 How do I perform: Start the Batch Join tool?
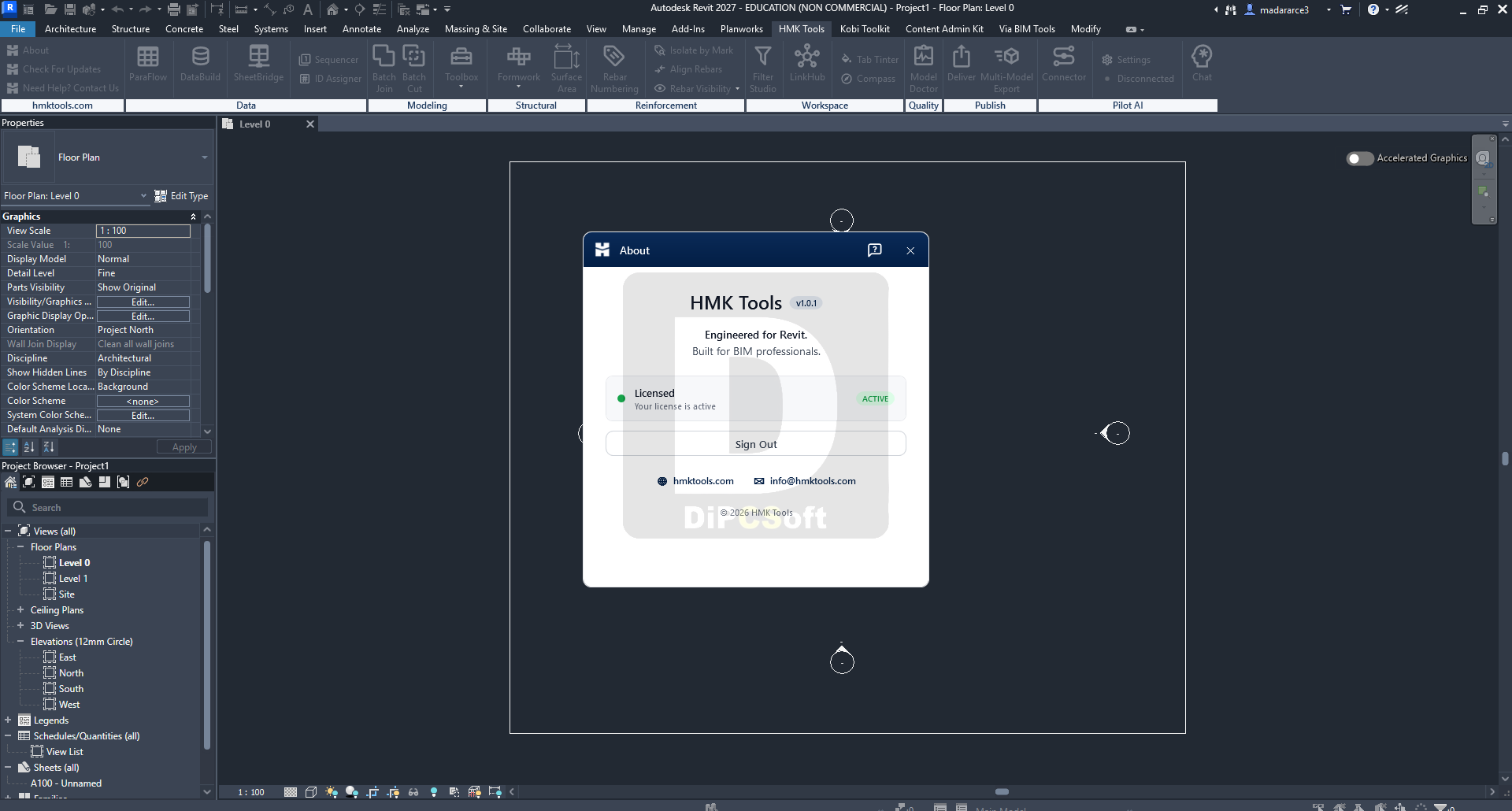pos(384,69)
